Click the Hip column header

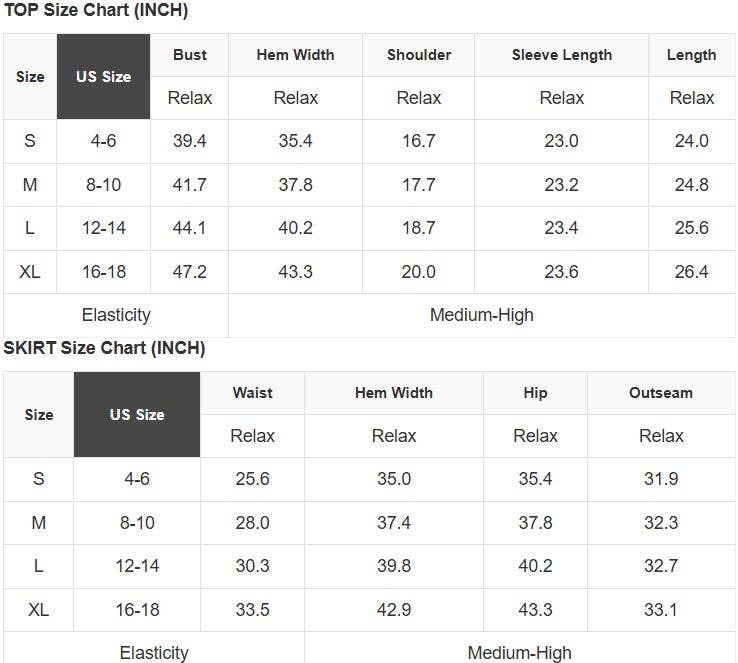(x=535, y=393)
